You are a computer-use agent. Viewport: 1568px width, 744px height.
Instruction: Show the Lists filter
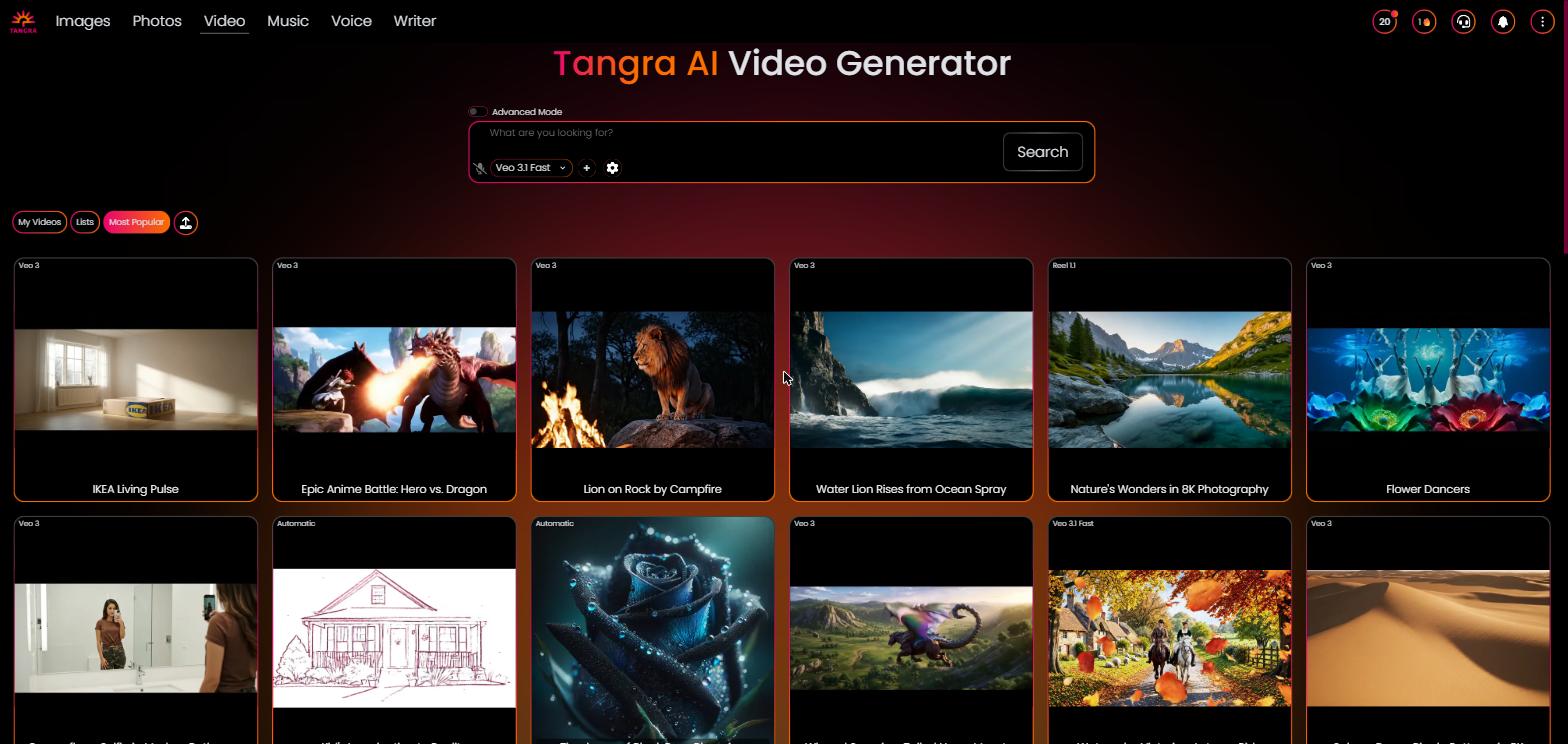click(85, 222)
